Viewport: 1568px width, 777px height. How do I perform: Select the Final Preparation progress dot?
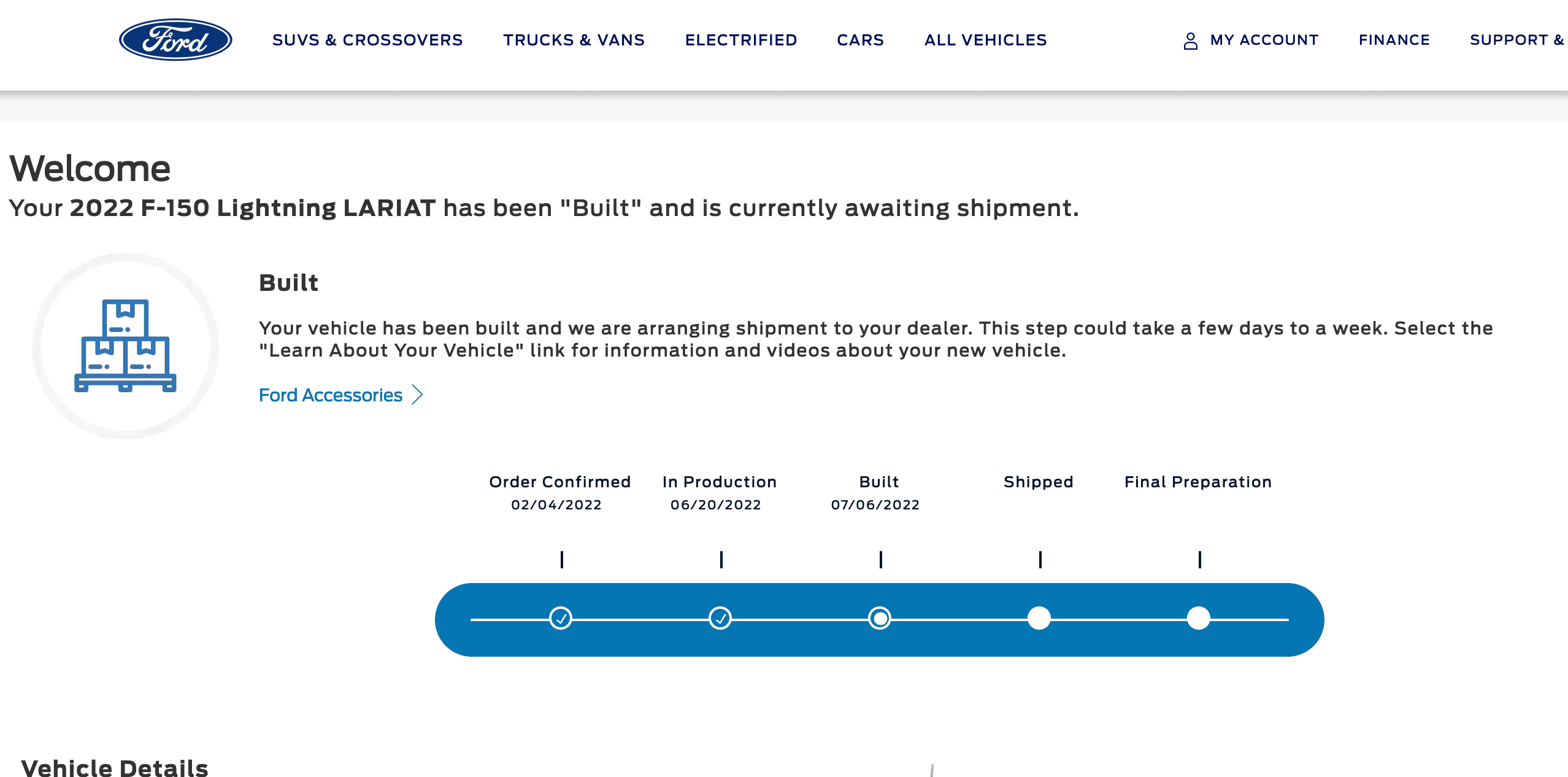1199,618
